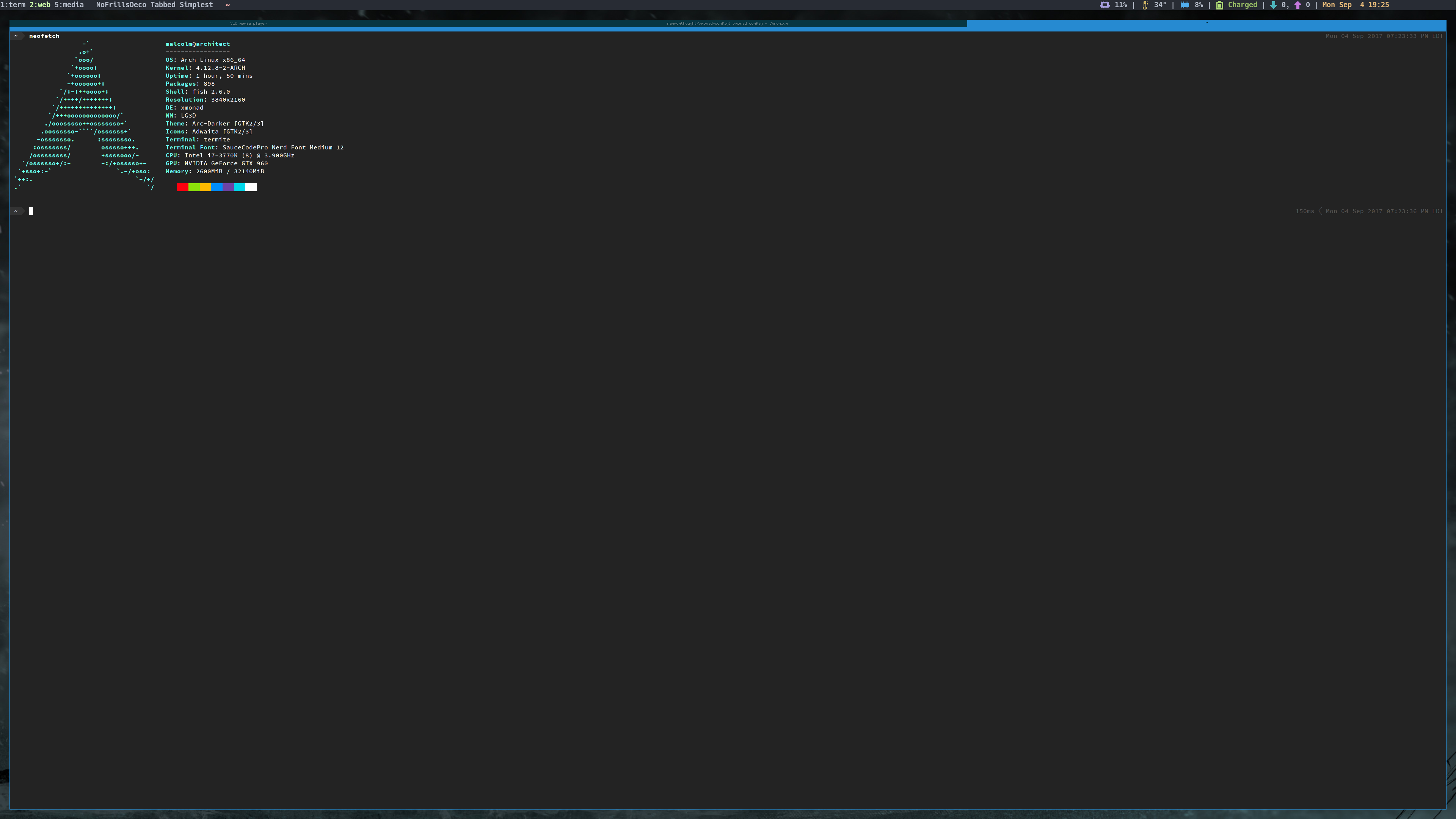Select the VLC media player tab
The image size is (1456, 819).
tap(248, 23)
